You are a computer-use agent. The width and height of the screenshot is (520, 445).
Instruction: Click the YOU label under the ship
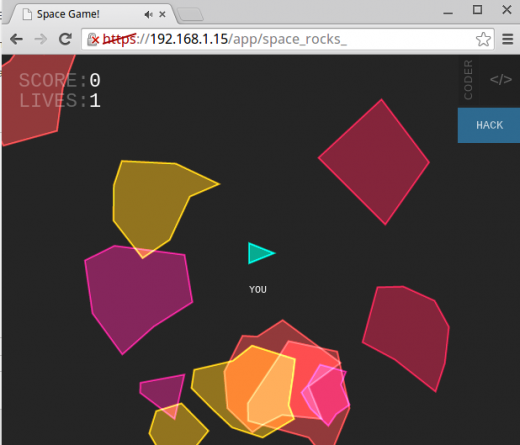258,289
